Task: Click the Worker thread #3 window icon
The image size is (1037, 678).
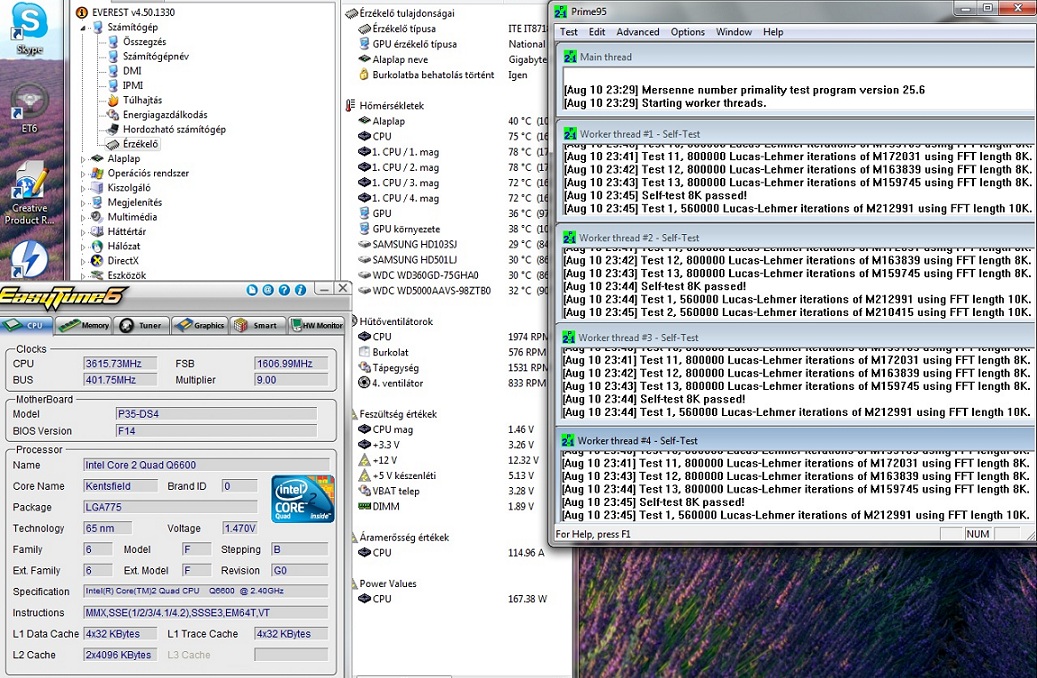Action: coord(567,338)
